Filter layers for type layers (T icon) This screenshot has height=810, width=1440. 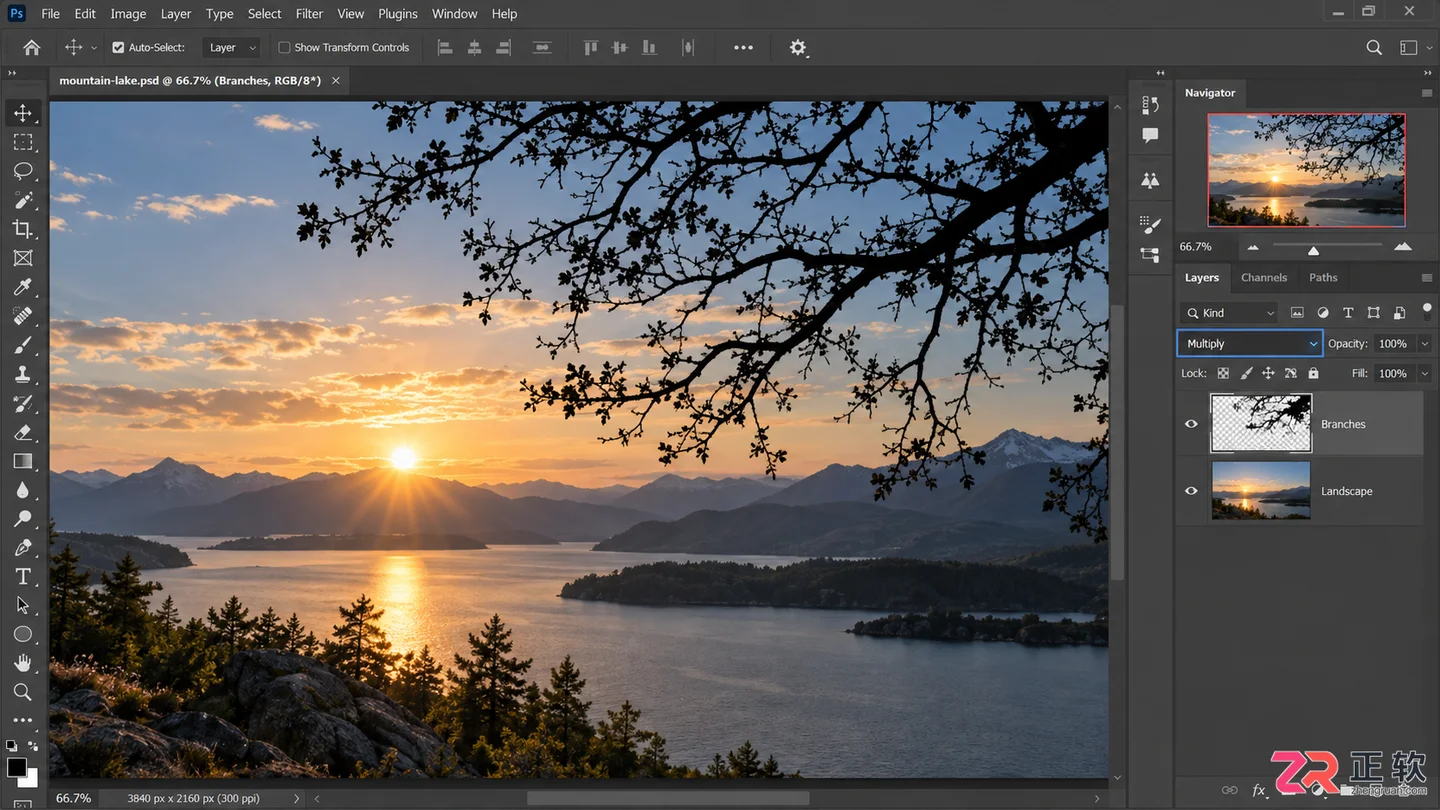tap(1348, 313)
